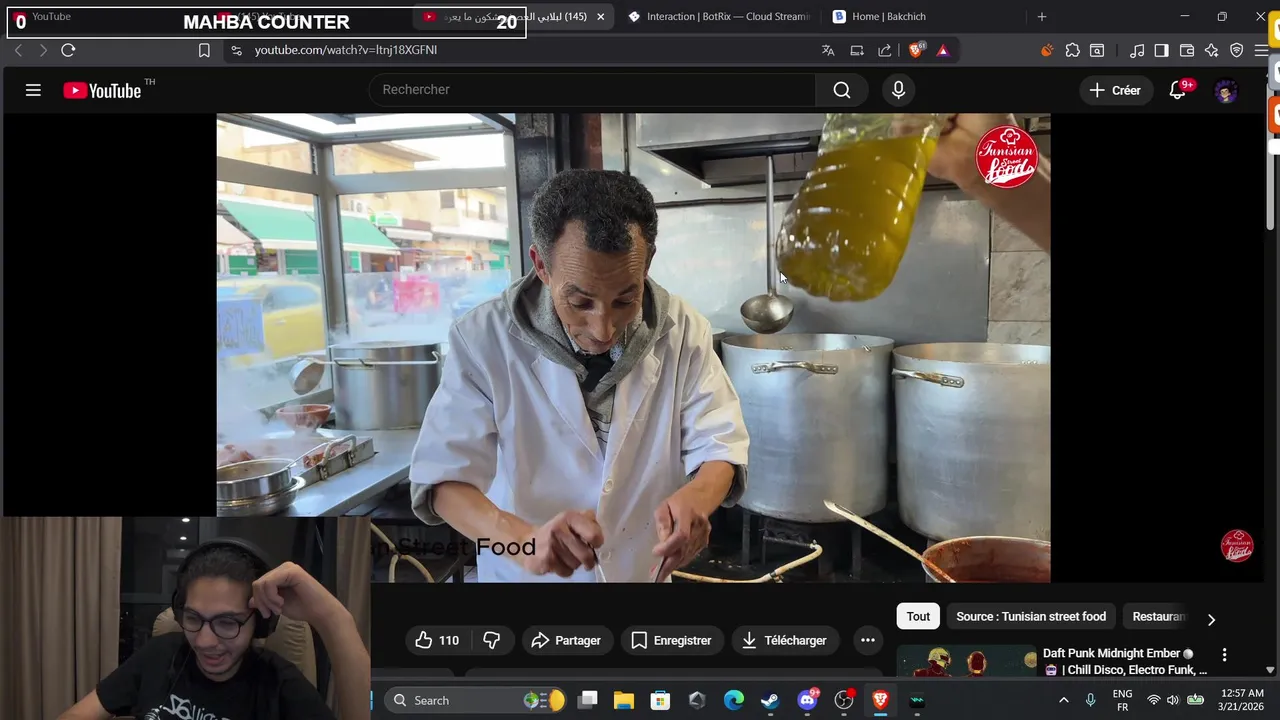Image resolution: width=1280 pixels, height=720 pixels.
Task: Bookmark this page icon
Action: pyautogui.click(x=204, y=50)
